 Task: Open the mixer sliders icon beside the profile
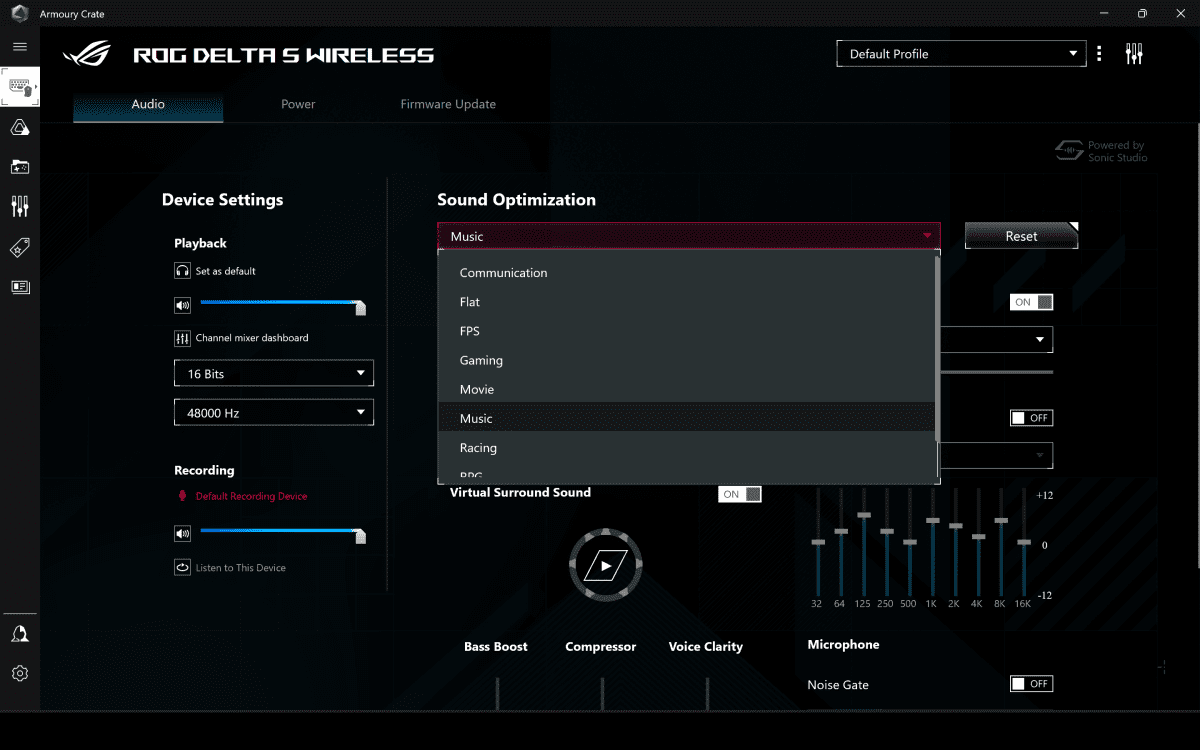coord(1134,54)
